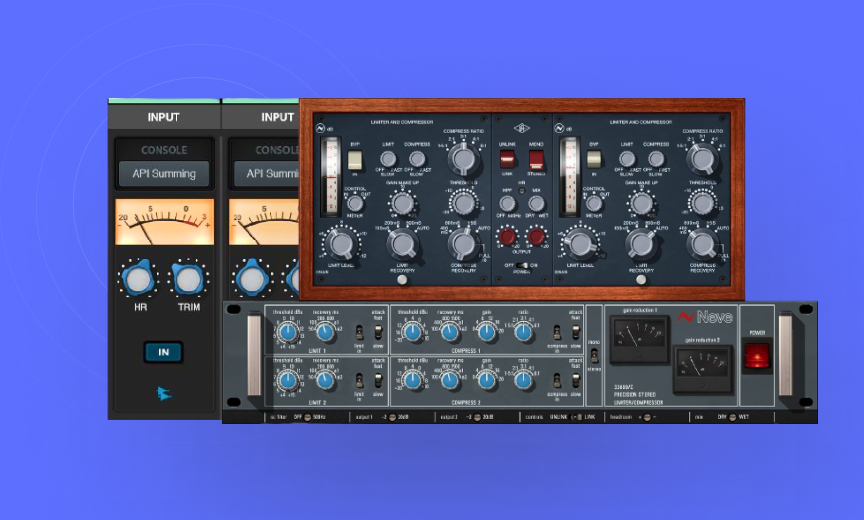Toggle the UNLINK/LINK red switch
The width and height of the screenshot is (864, 520).
(507, 160)
